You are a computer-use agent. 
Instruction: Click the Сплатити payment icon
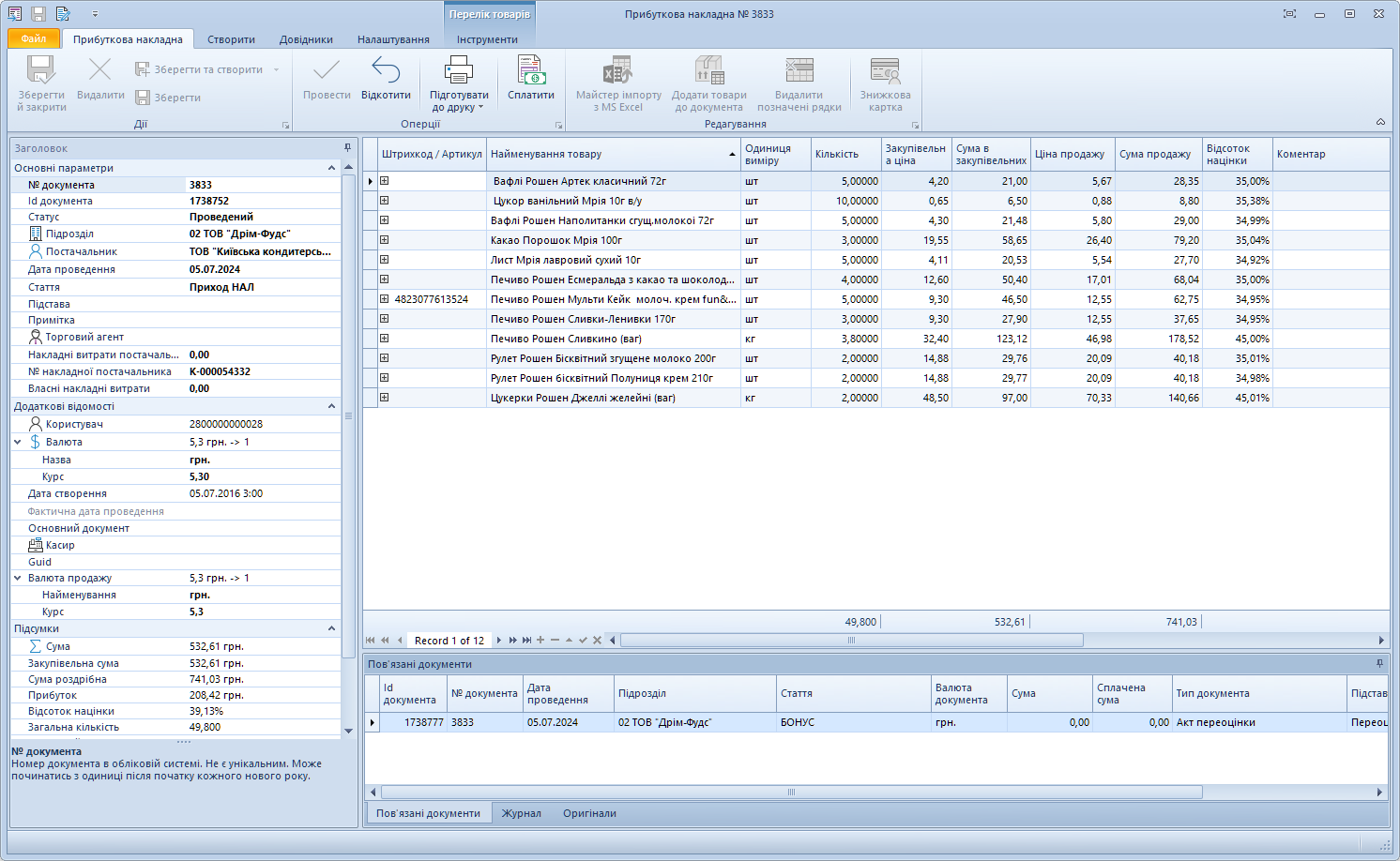coord(531,71)
